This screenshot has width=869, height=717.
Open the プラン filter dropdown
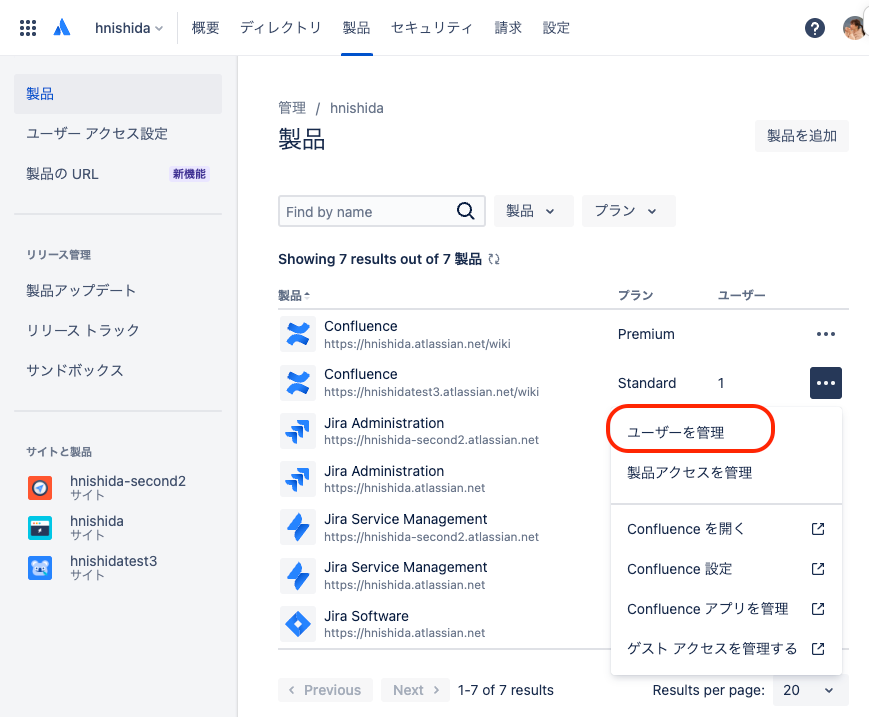point(628,211)
